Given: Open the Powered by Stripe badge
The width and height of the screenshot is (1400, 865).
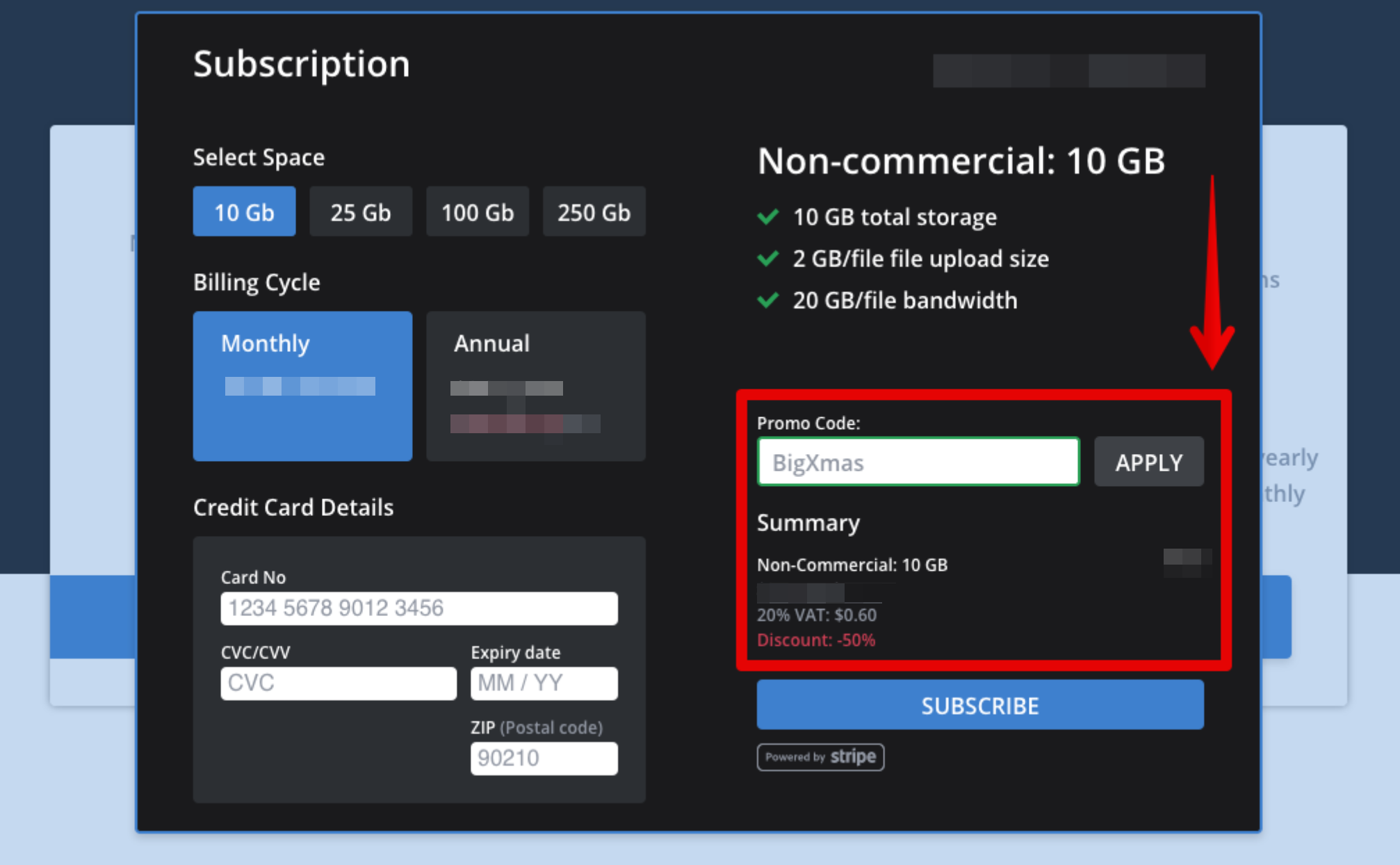Looking at the screenshot, I should click(x=820, y=757).
